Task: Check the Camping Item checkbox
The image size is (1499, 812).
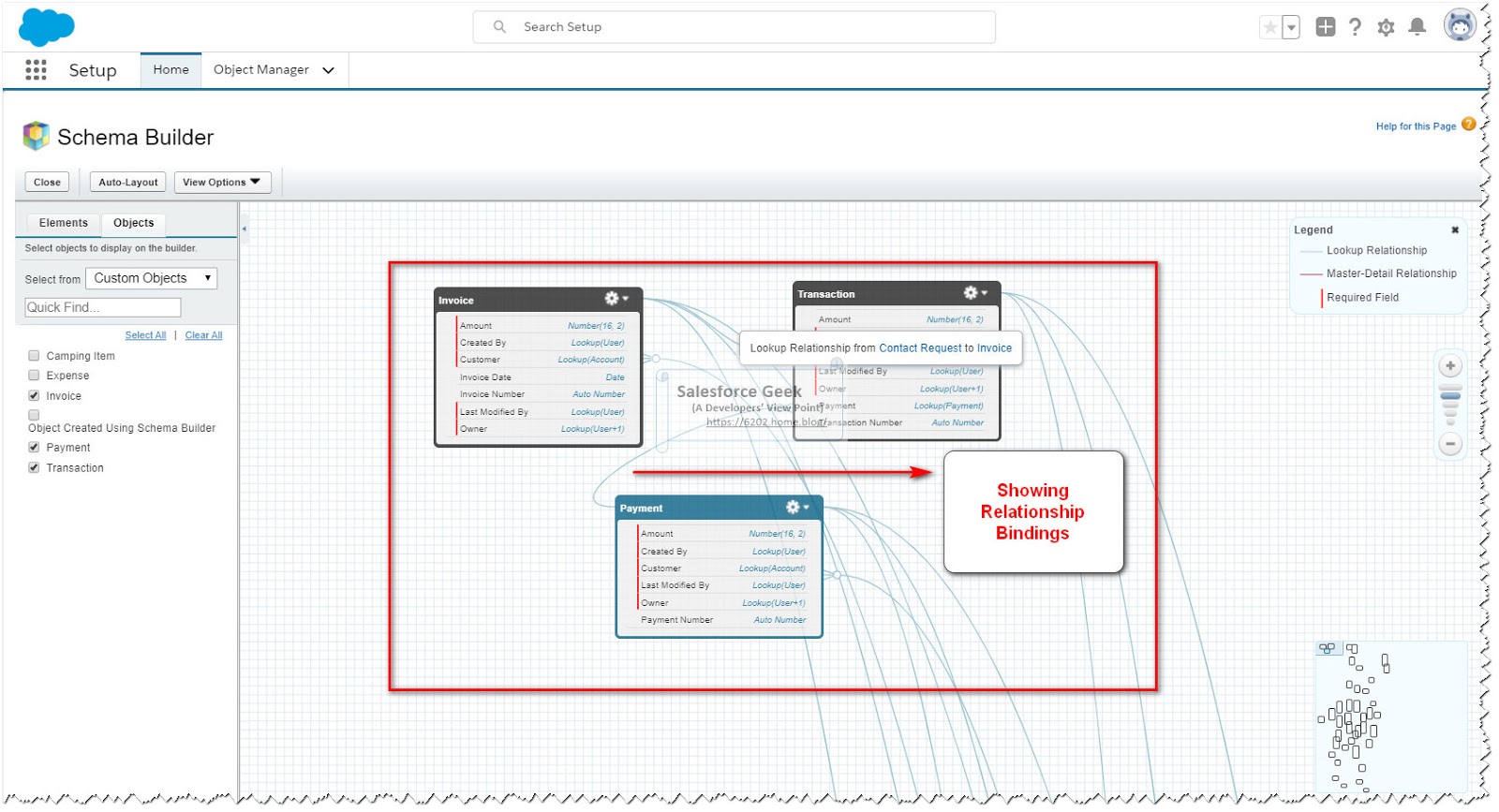Action: (34, 356)
